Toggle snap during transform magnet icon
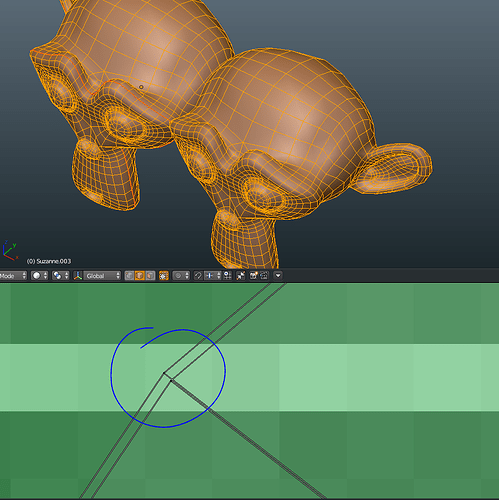 tap(198, 276)
